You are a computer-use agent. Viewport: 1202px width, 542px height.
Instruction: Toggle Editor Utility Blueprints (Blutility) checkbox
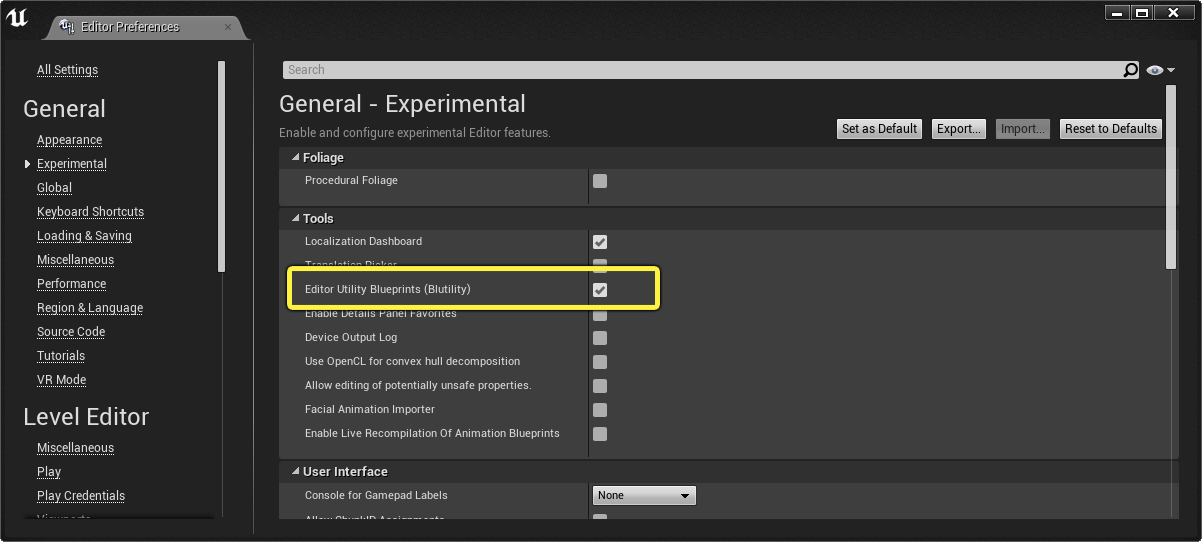(x=600, y=290)
